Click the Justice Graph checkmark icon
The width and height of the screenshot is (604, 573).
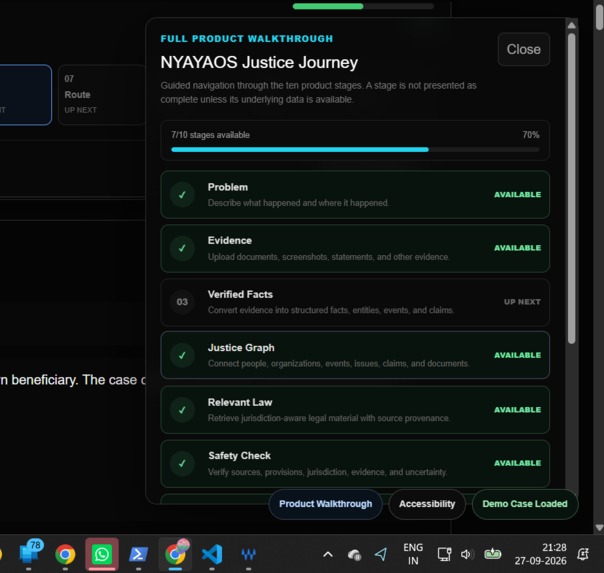(182, 355)
